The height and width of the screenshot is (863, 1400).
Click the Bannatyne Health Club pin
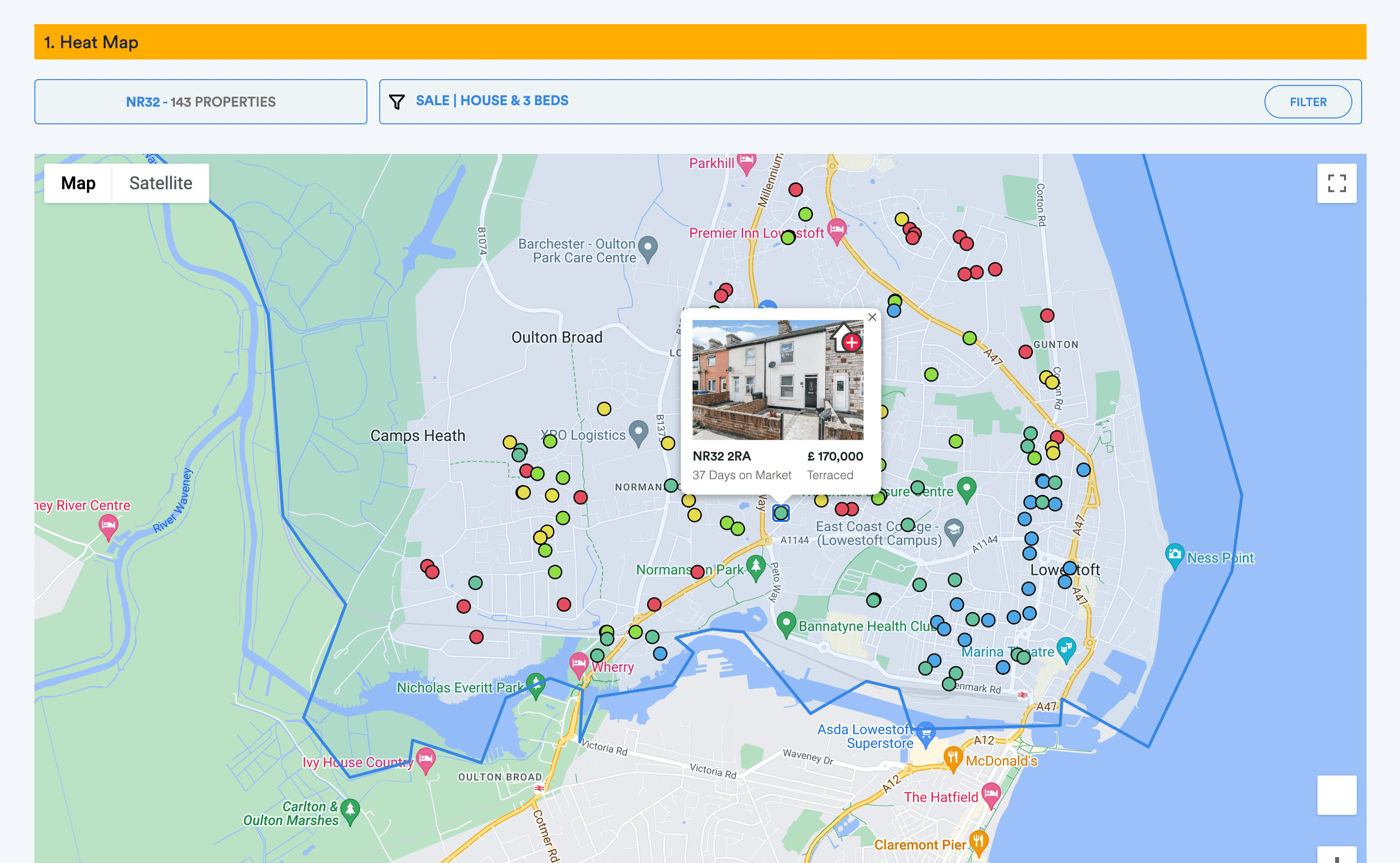point(786,622)
